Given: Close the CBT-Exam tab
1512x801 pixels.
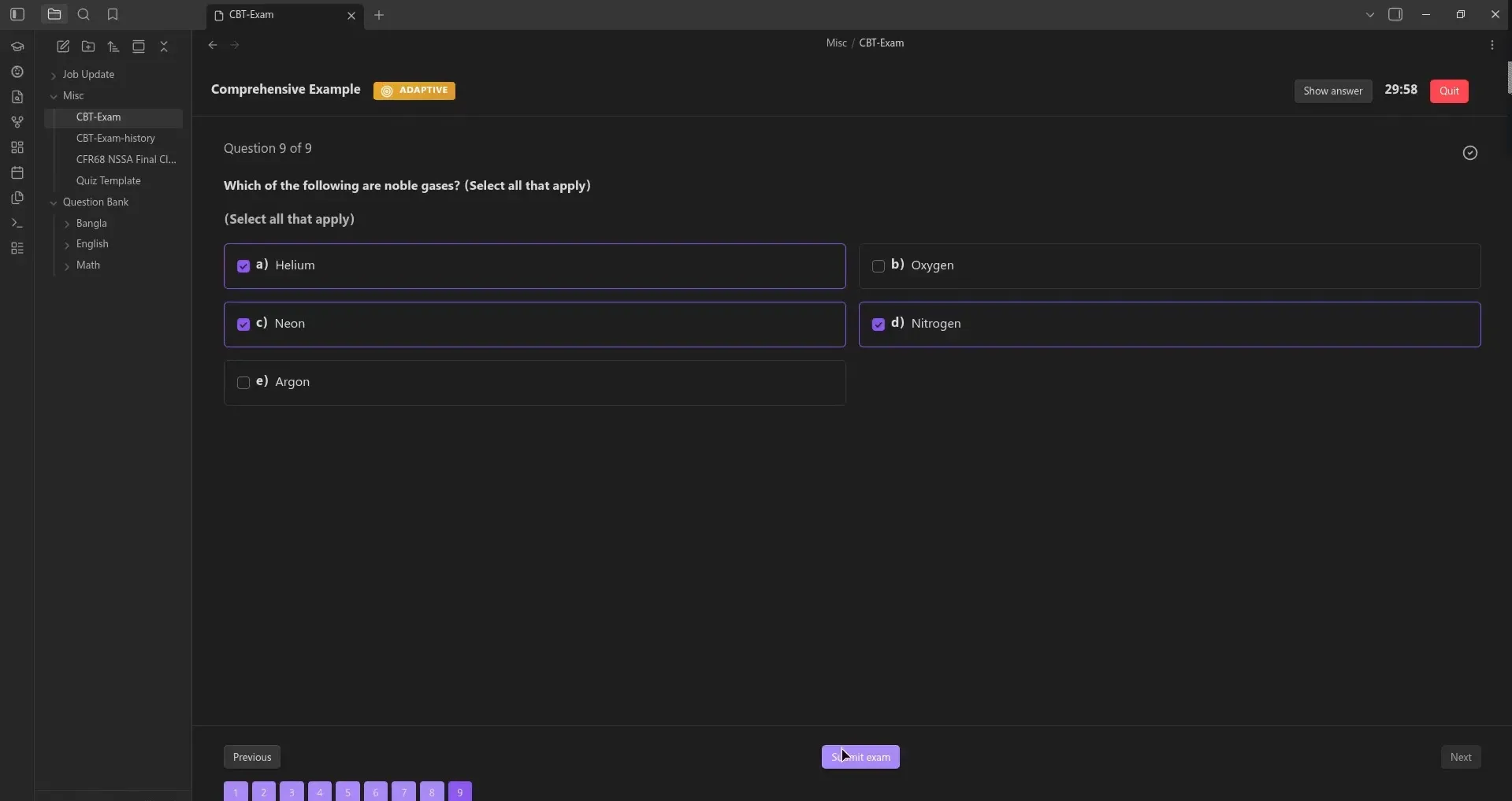Looking at the screenshot, I should click(351, 16).
